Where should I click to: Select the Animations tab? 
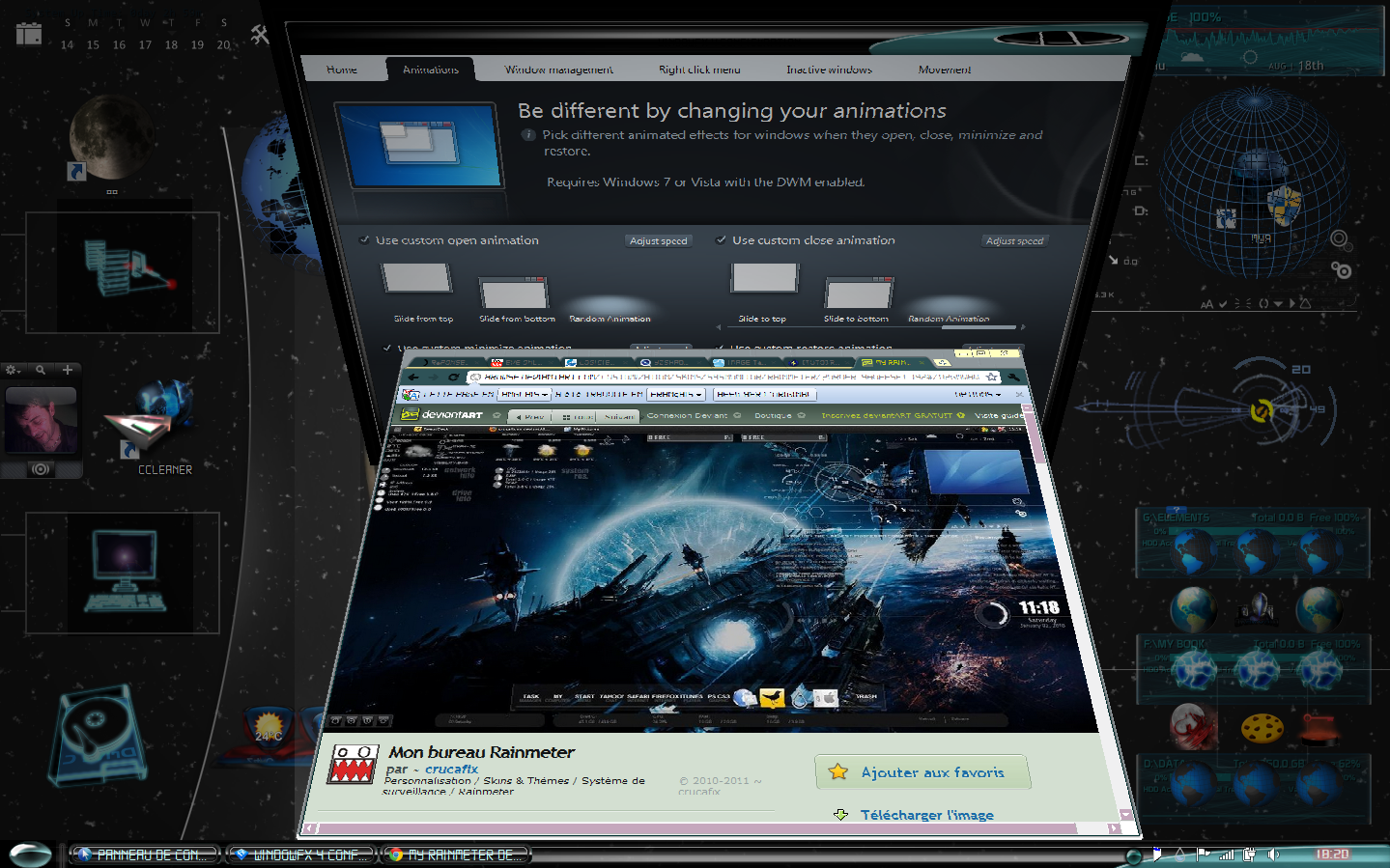pyautogui.click(x=431, y=70)
